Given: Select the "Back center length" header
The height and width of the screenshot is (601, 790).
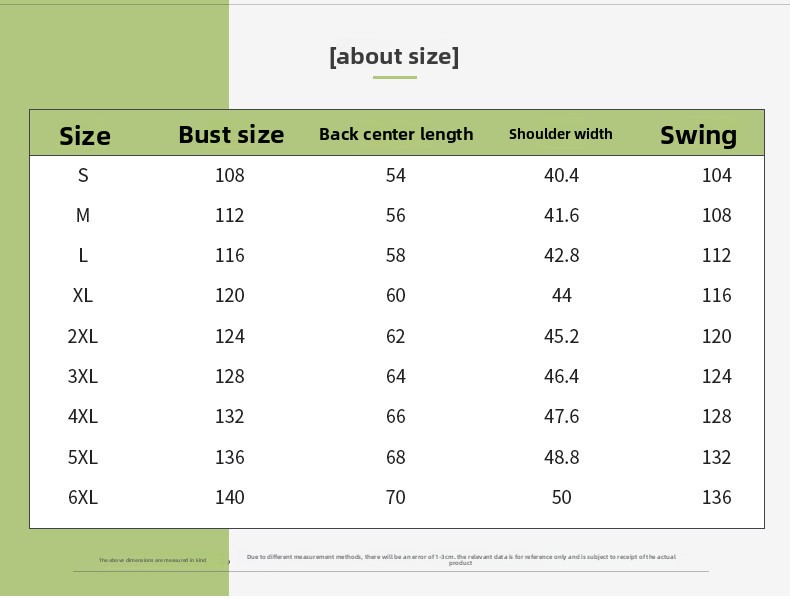Looking at the screenshot, I should point(396,134).
